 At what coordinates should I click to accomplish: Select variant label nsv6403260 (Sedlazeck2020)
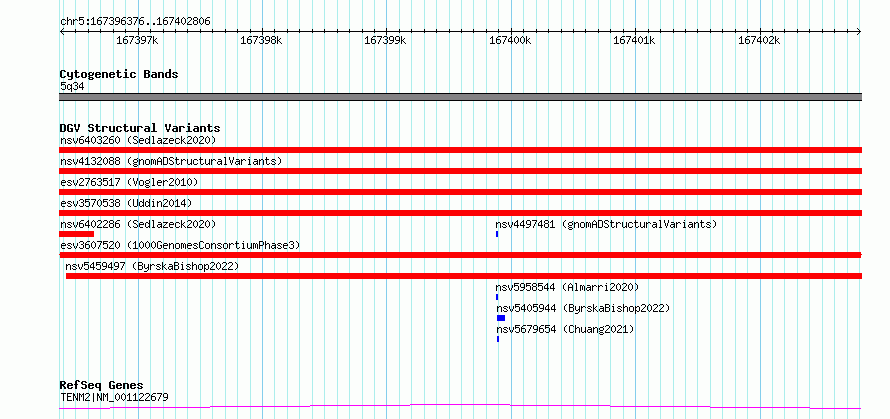point(138,140)
